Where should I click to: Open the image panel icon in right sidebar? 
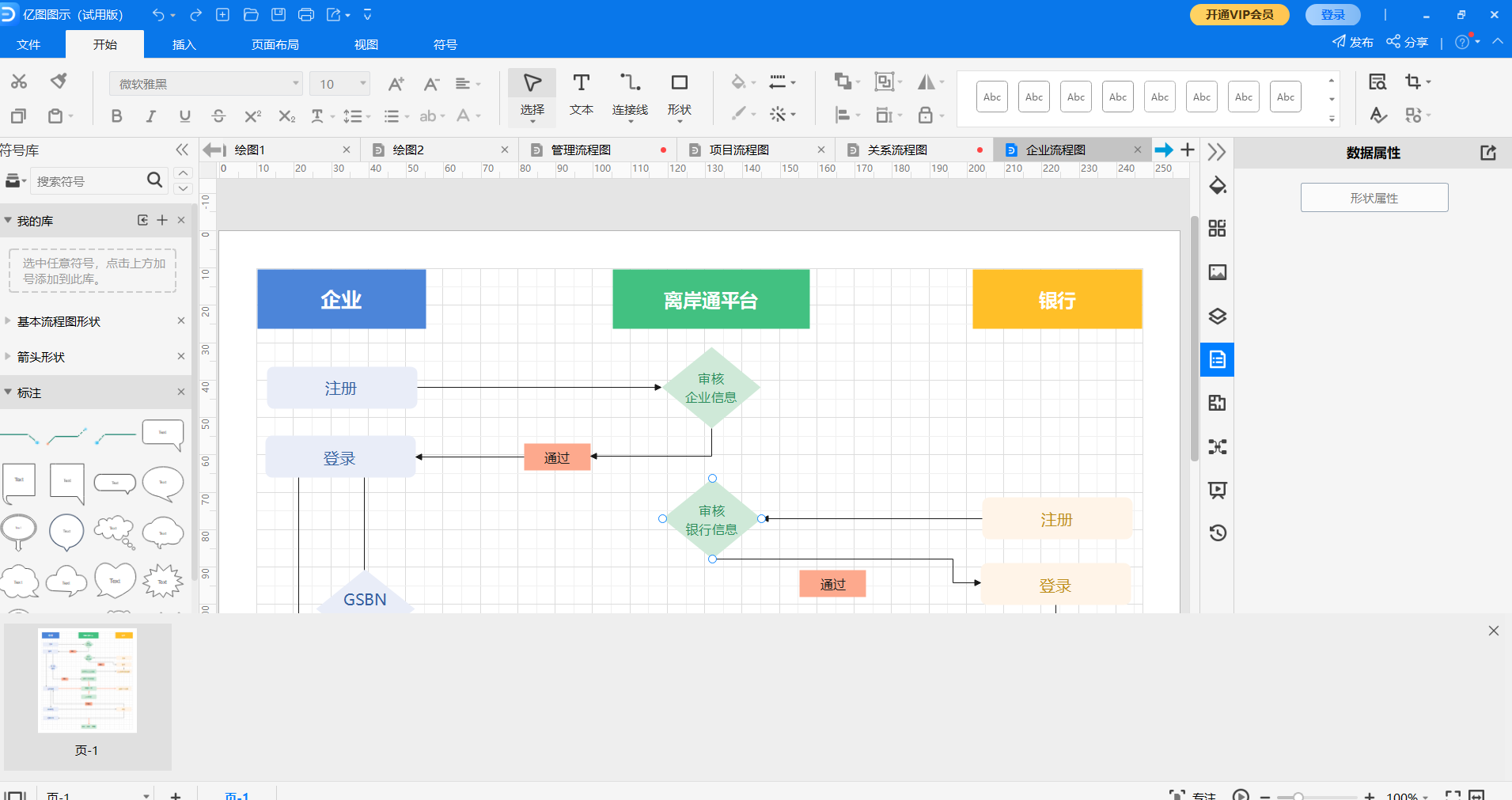tap(1217, 273)
